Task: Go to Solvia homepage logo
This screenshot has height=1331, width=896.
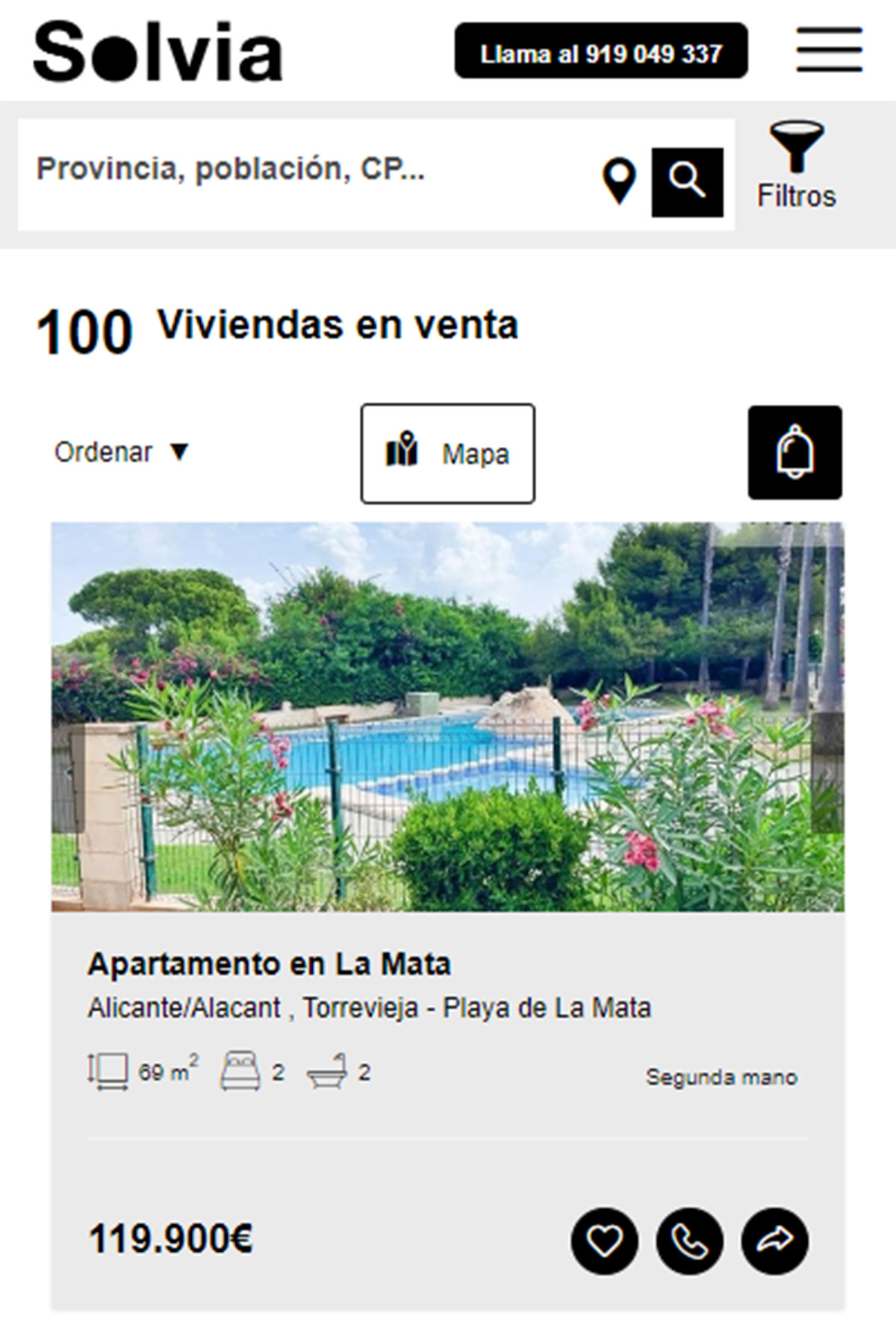Action: [158, 51]
